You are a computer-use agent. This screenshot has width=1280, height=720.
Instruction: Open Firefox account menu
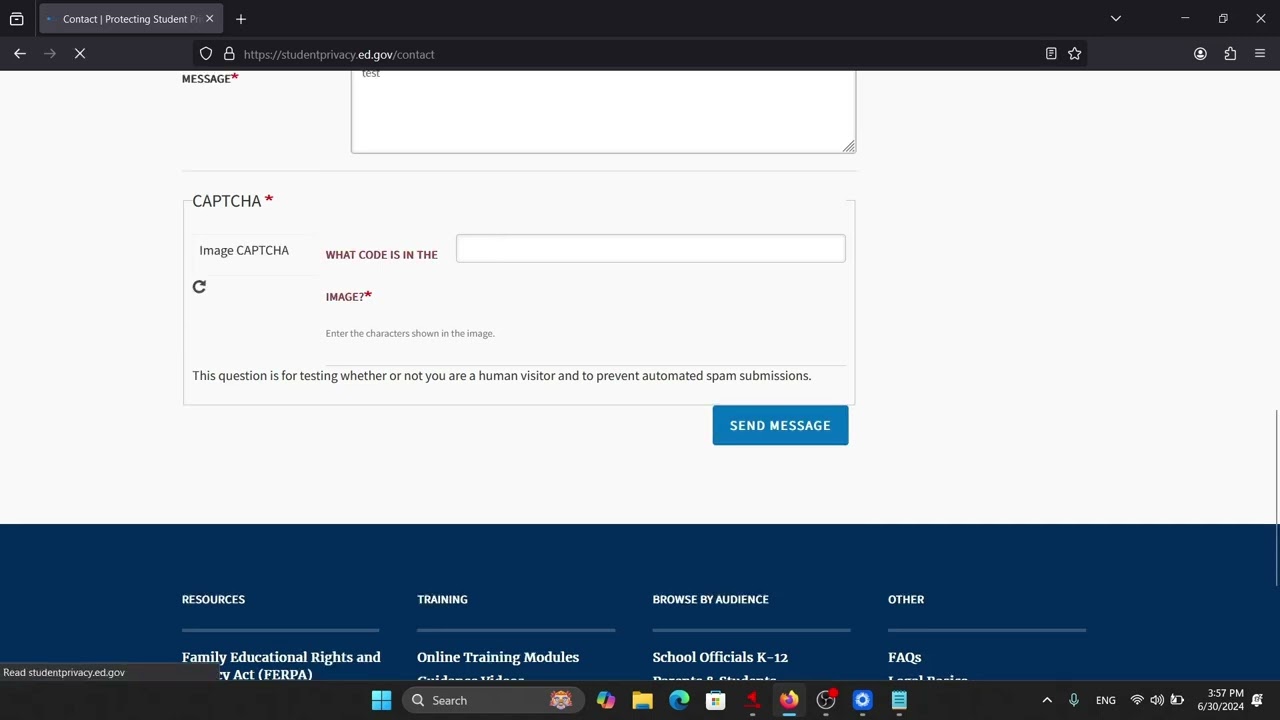1200,54
